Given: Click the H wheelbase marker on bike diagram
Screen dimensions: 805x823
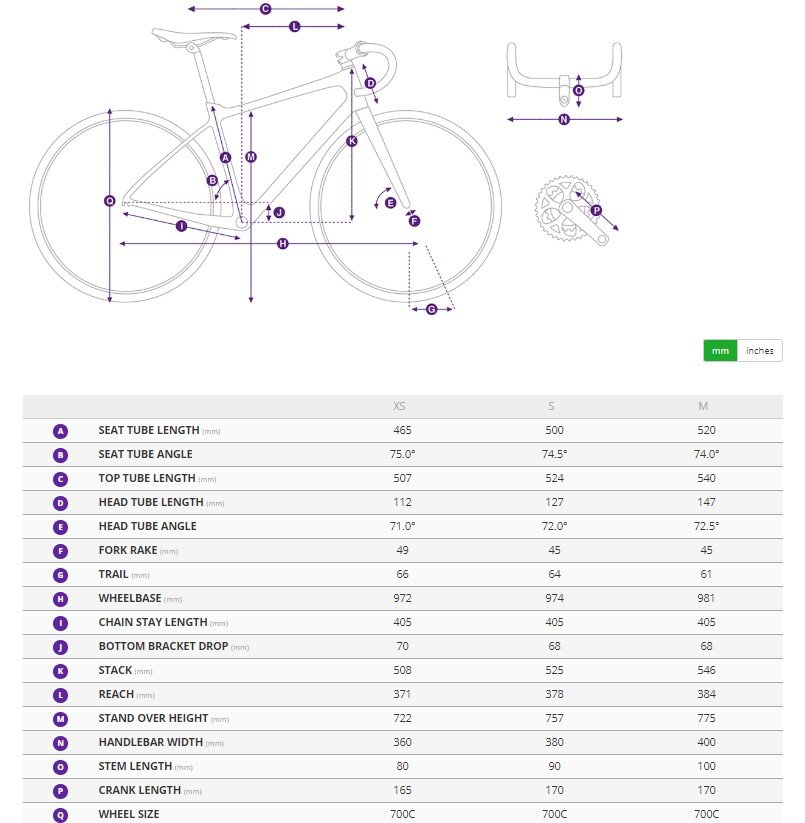Looking at the screenshot, I should tap(283, 244).
